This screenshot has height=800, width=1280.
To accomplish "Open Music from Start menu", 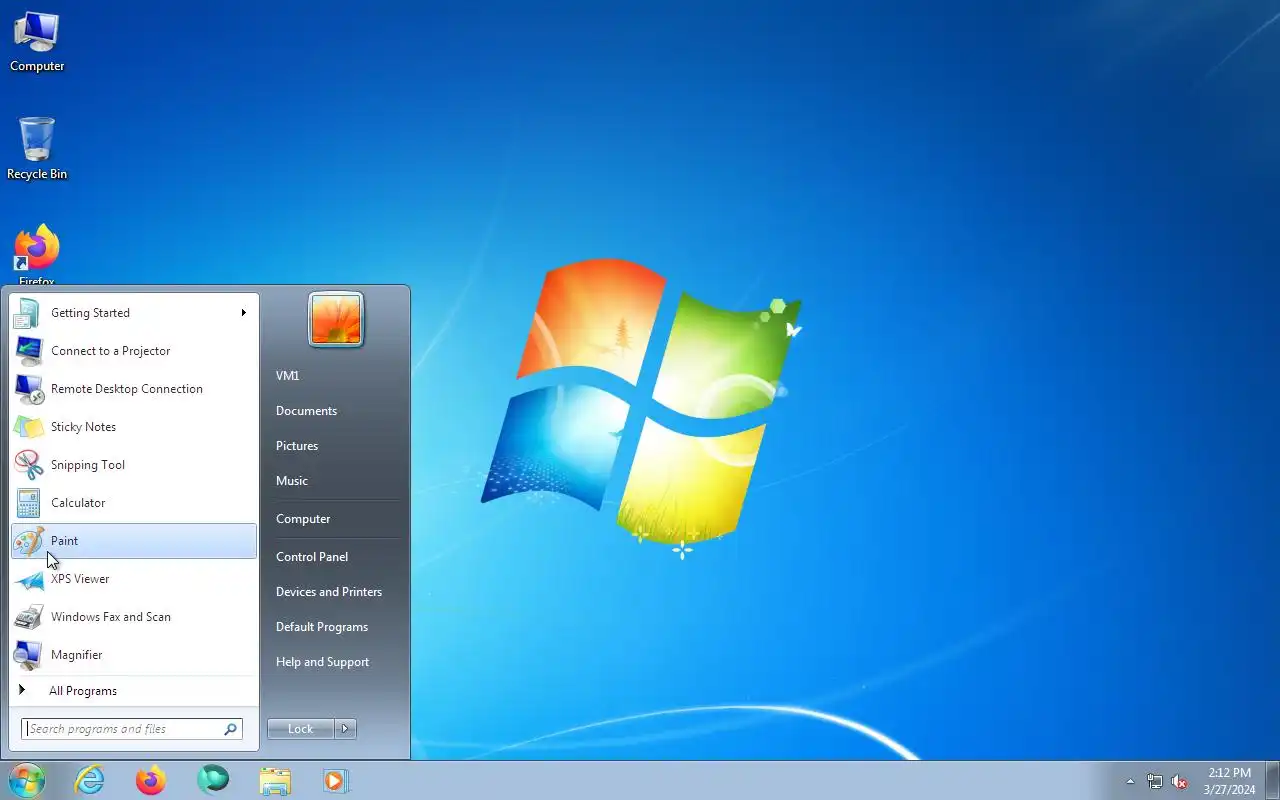I will (292, 481).
